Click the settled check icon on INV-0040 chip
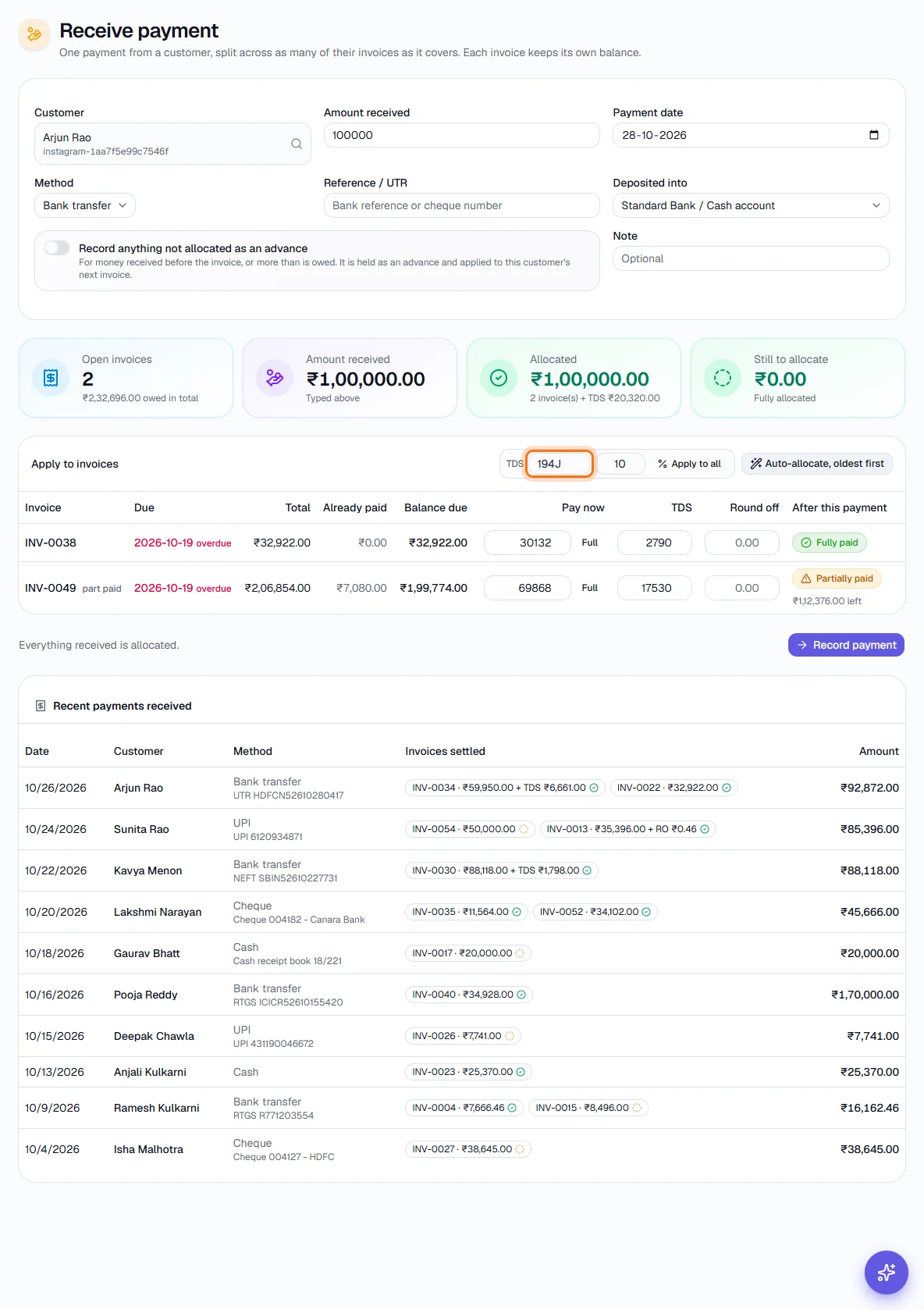The height and width of the screenshot is (1310, 924). point(521,995)
